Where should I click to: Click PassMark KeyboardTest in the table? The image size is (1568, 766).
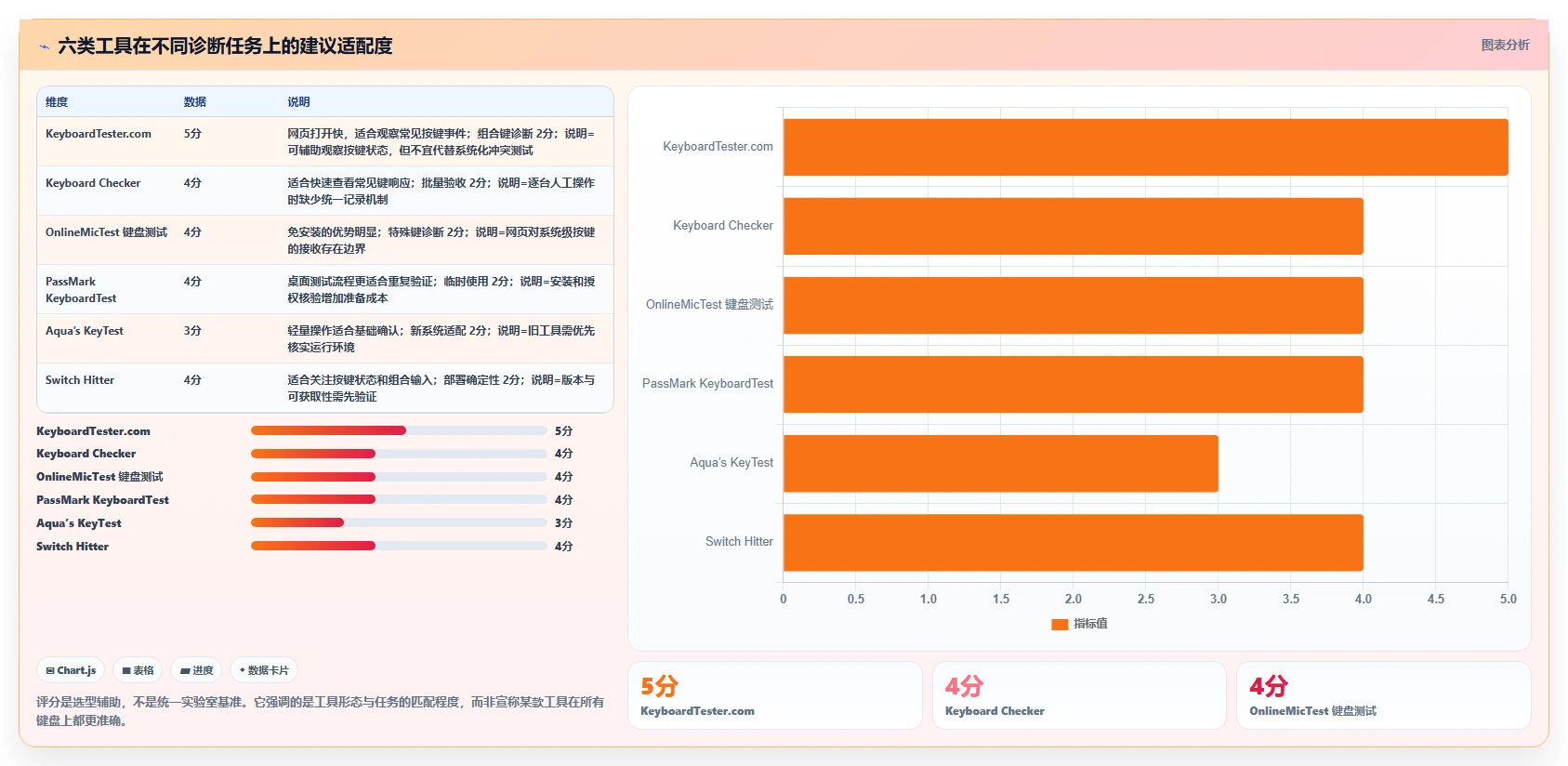click(x=81, y=290)
